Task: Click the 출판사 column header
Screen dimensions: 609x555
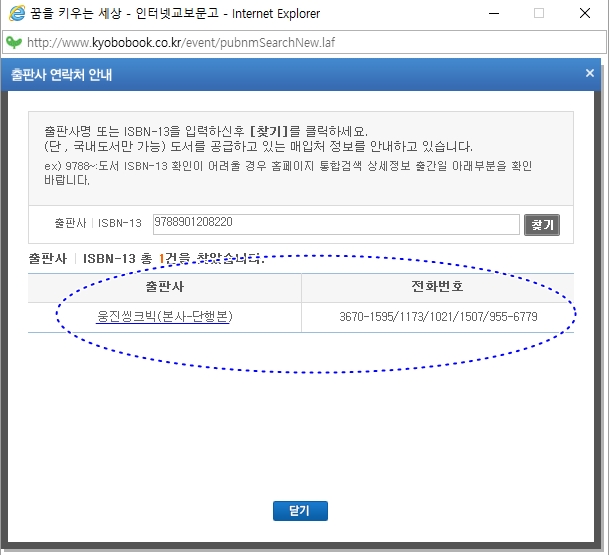Action: pyautogui.click(x=165, y=287)
